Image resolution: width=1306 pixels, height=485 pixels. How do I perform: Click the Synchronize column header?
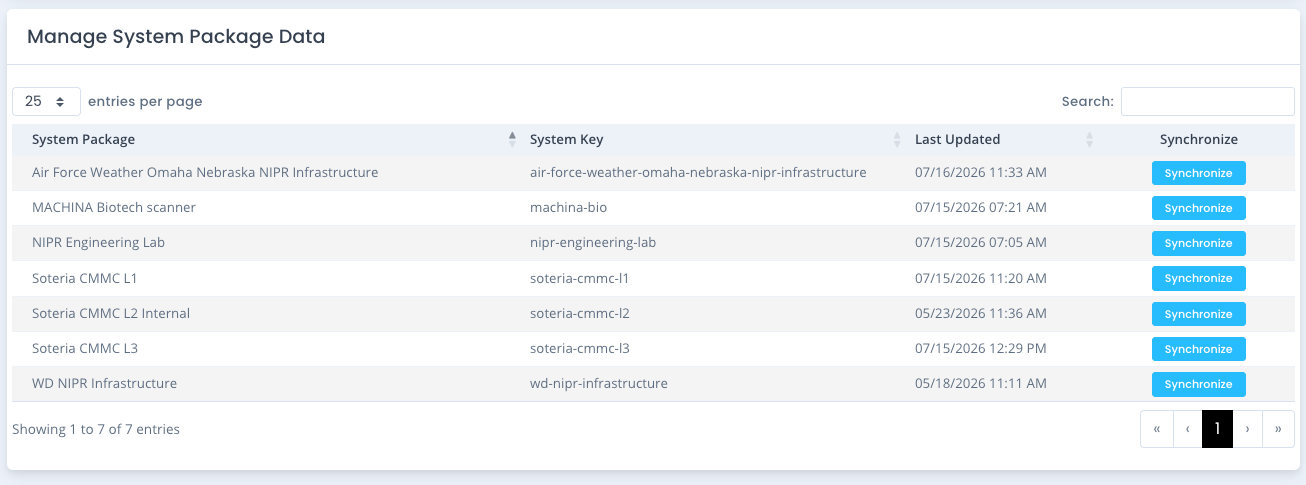pyautogui.click(x=1198, y=140)
